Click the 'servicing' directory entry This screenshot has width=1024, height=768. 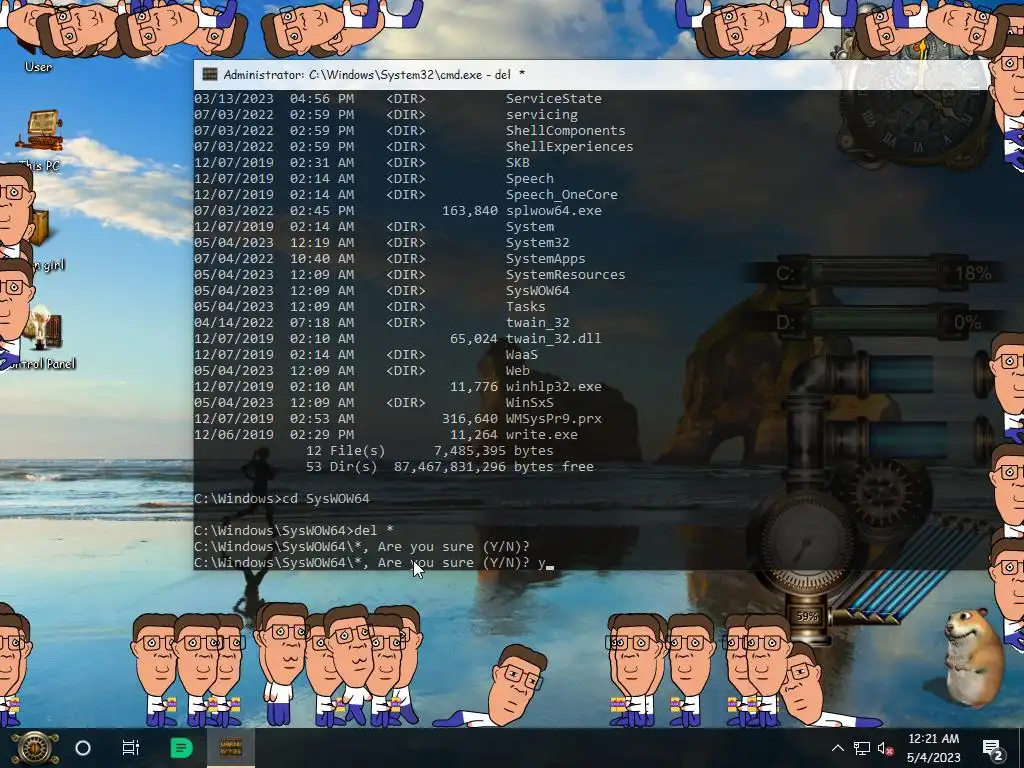(542, 114)
